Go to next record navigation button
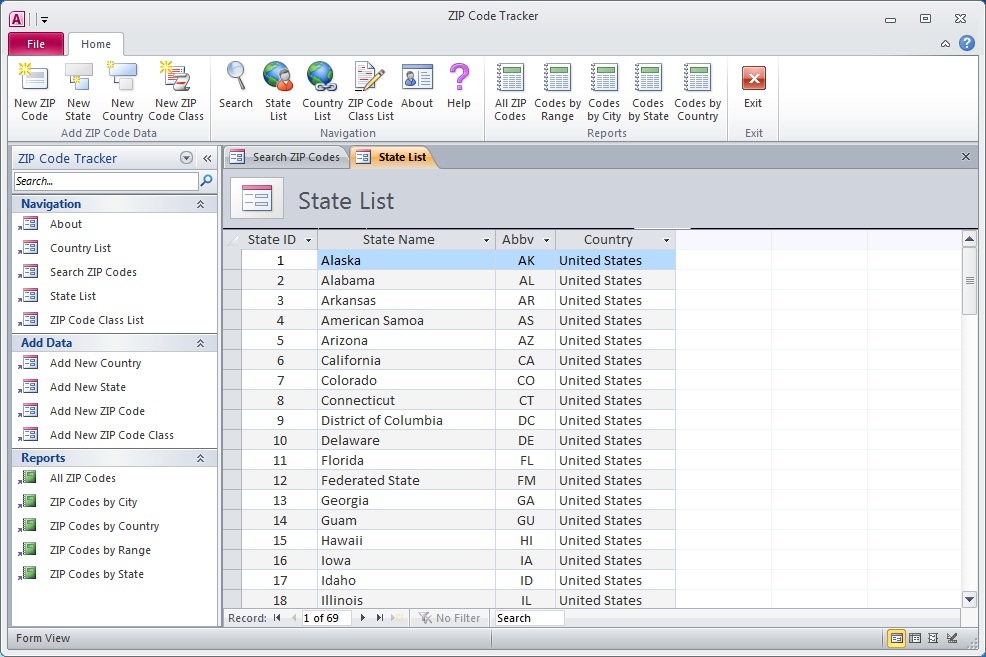Image resolution: width=986 pixels, height=657 pixels. click(x=363, y=618)
